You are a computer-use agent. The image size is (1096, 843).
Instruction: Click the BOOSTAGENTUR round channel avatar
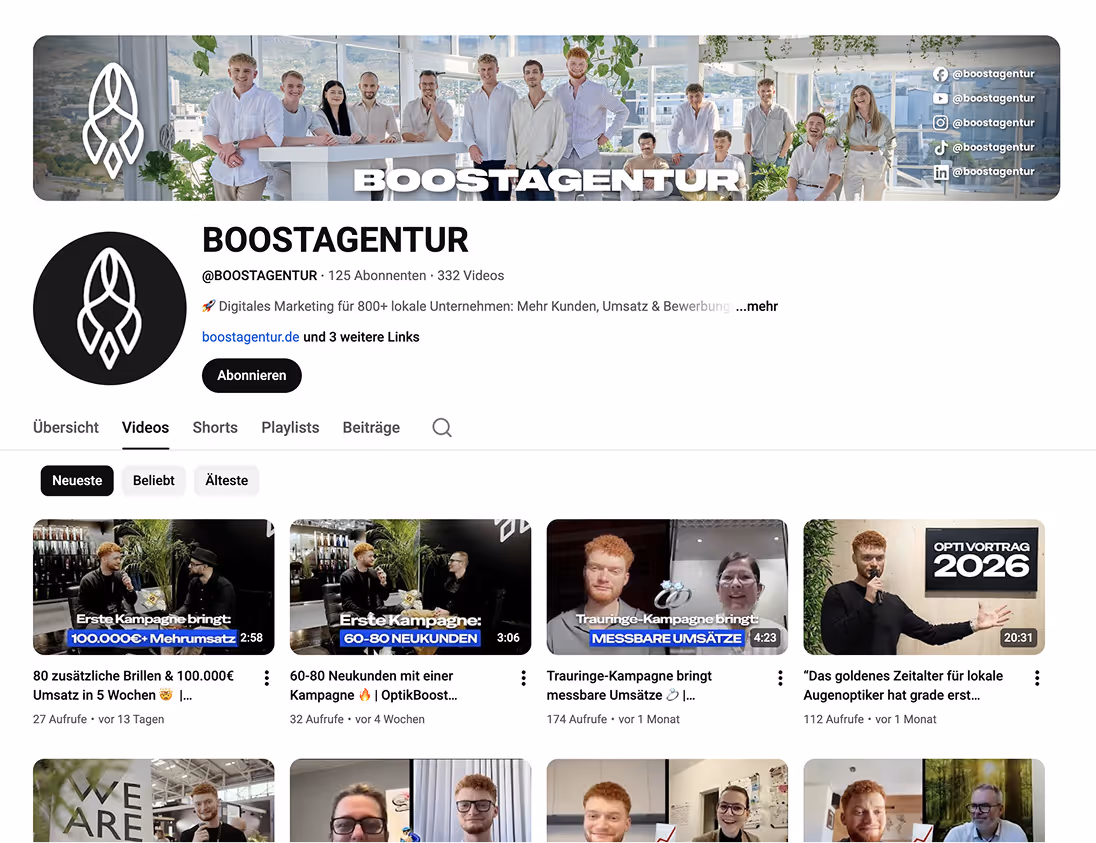110,308
